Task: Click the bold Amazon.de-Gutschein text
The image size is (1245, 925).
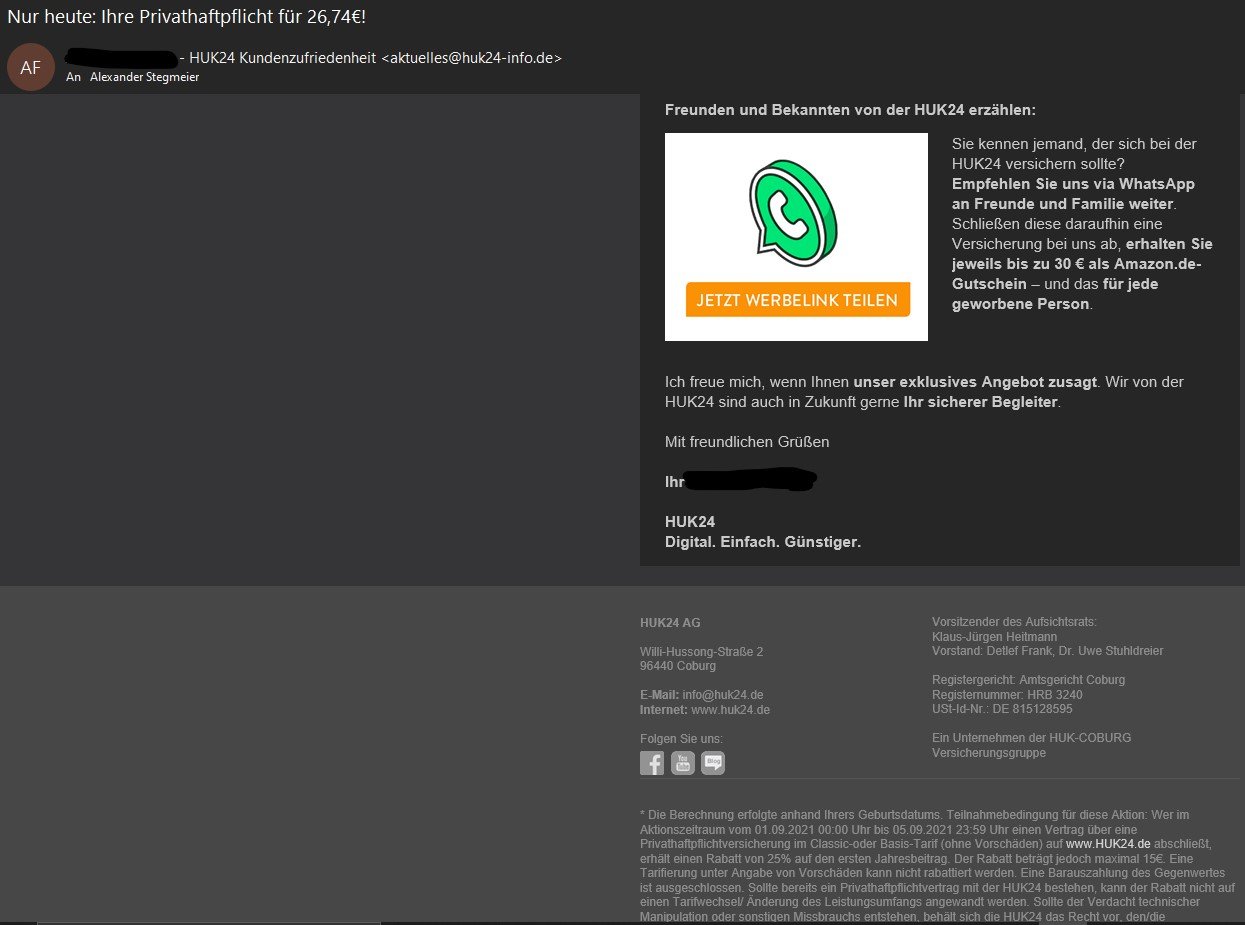Action: [1077, 274]
